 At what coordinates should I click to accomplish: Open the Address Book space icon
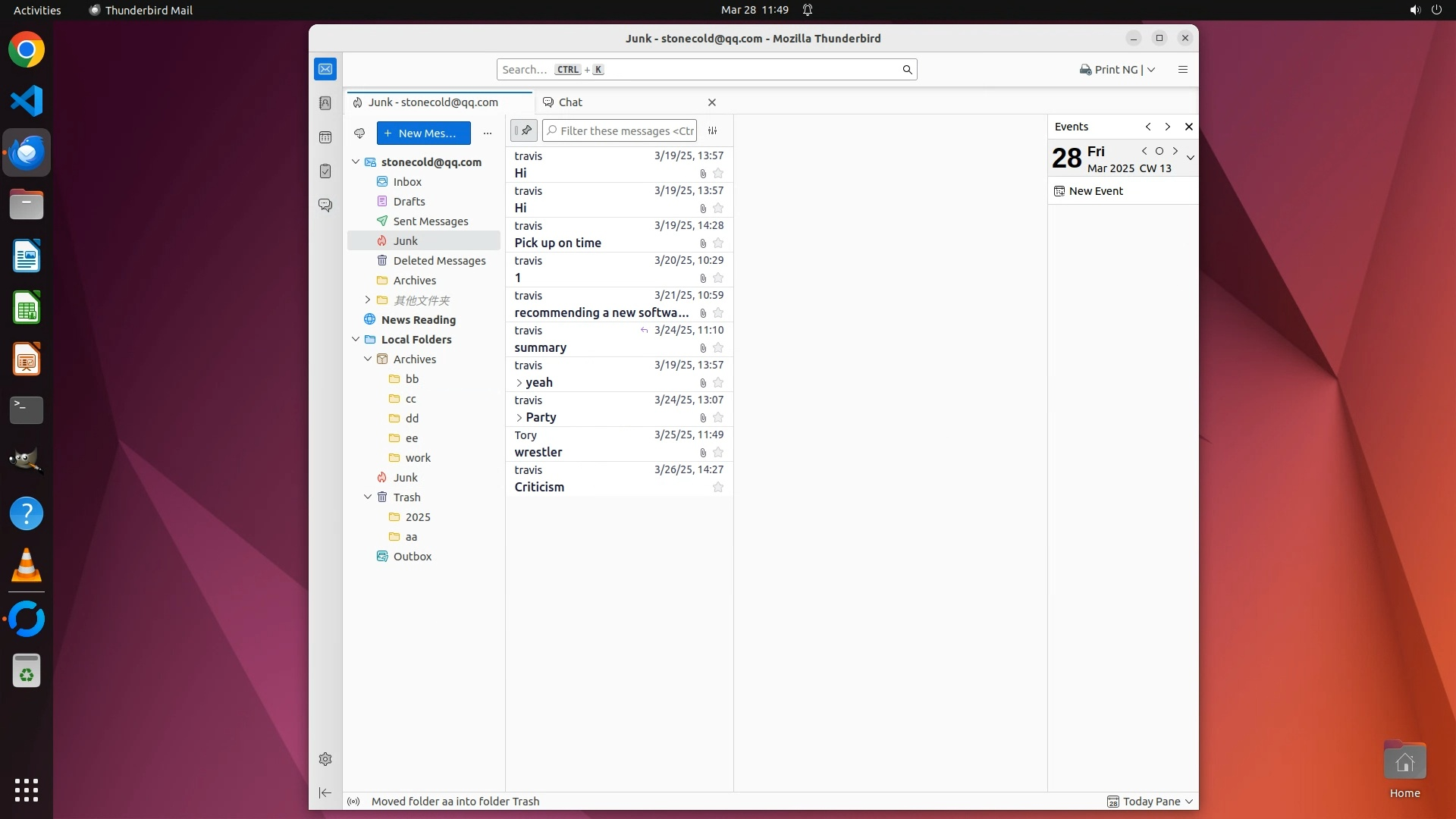click(325, 103)
